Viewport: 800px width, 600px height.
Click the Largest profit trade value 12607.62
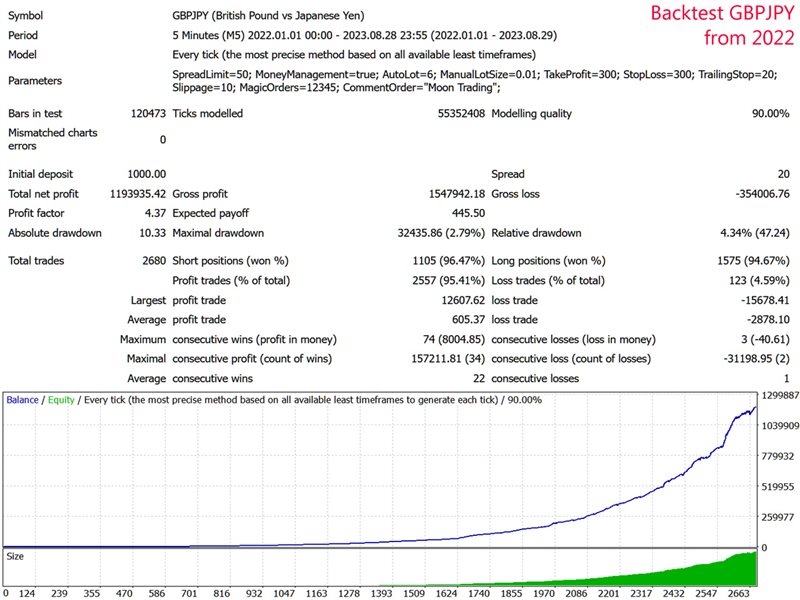pyautogui.click(x=463, y=301)
